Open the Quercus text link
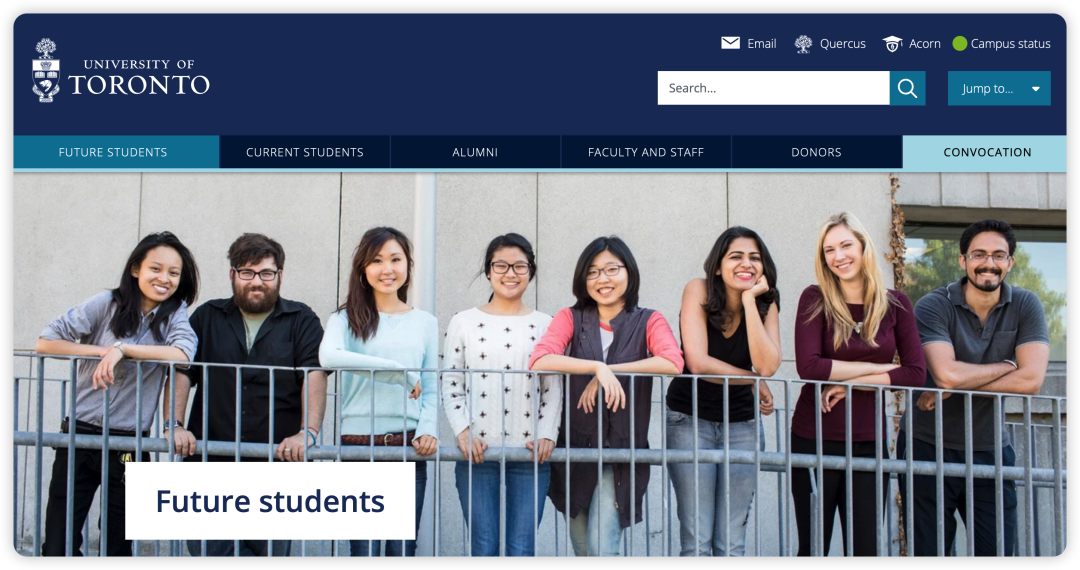The height and width of the screenshot is (570, 1080). [842, 43]
